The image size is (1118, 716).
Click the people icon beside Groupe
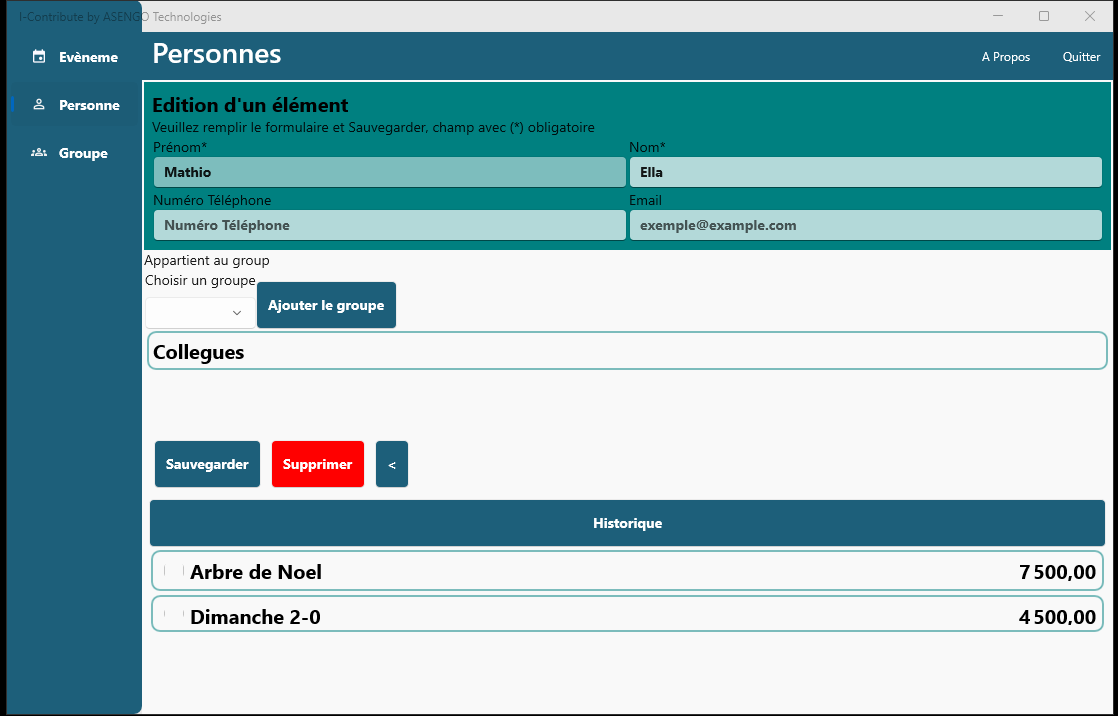click(39, 153)
